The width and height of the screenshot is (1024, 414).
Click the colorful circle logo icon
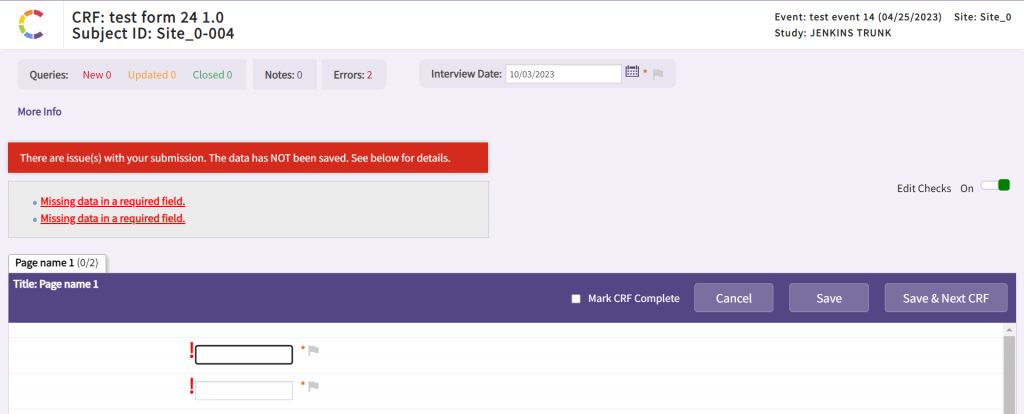tap(32, 24)
